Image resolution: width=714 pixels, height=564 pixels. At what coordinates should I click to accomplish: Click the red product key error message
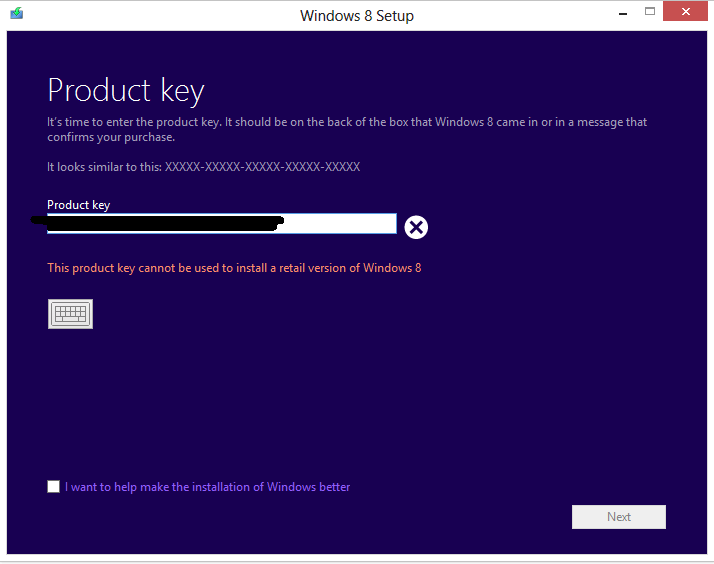tap(234, 268)
